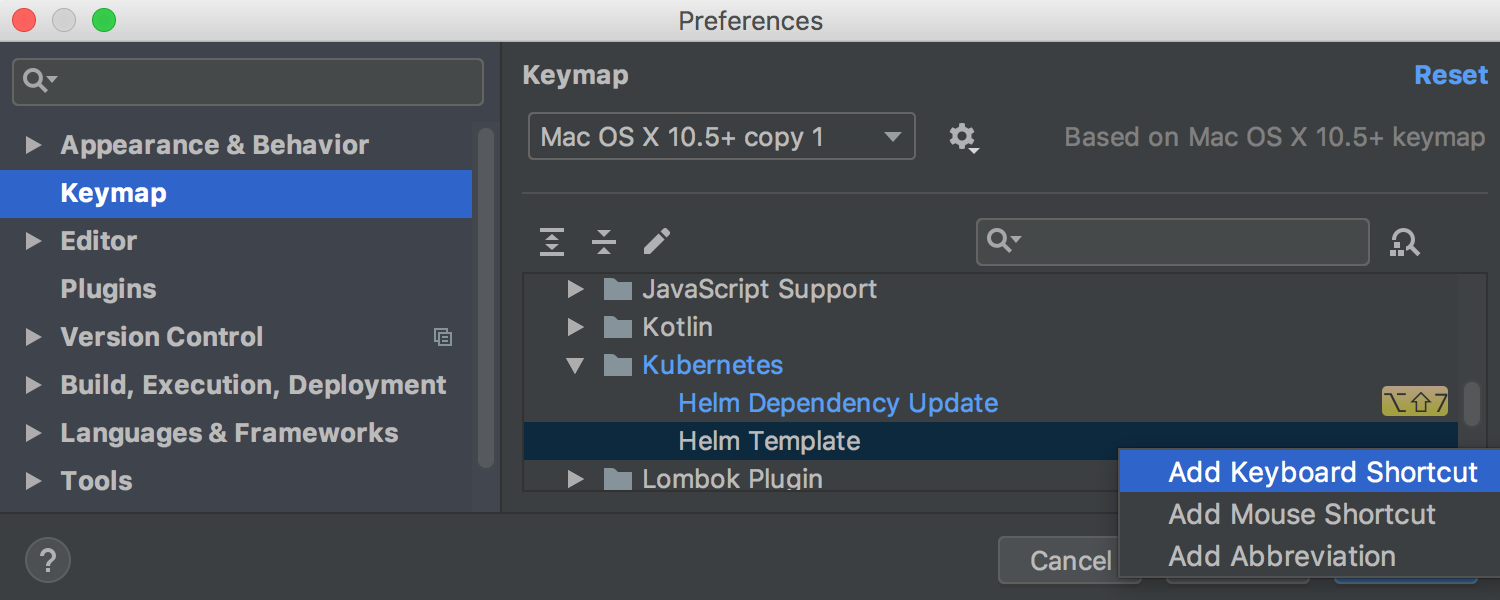Screen dimensions: 1500x600
Task: Click the Kubernetes folder icon
Action: pos(618,366)
